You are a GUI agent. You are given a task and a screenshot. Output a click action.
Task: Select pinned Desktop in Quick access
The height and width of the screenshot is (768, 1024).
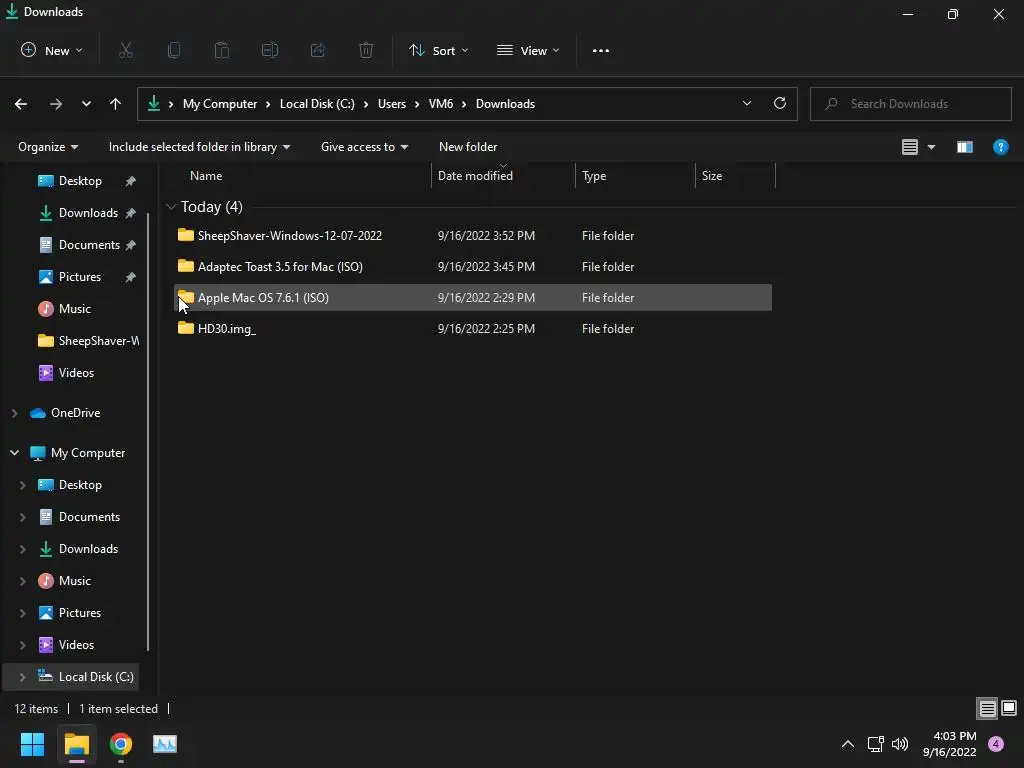[x=80, y=181]
